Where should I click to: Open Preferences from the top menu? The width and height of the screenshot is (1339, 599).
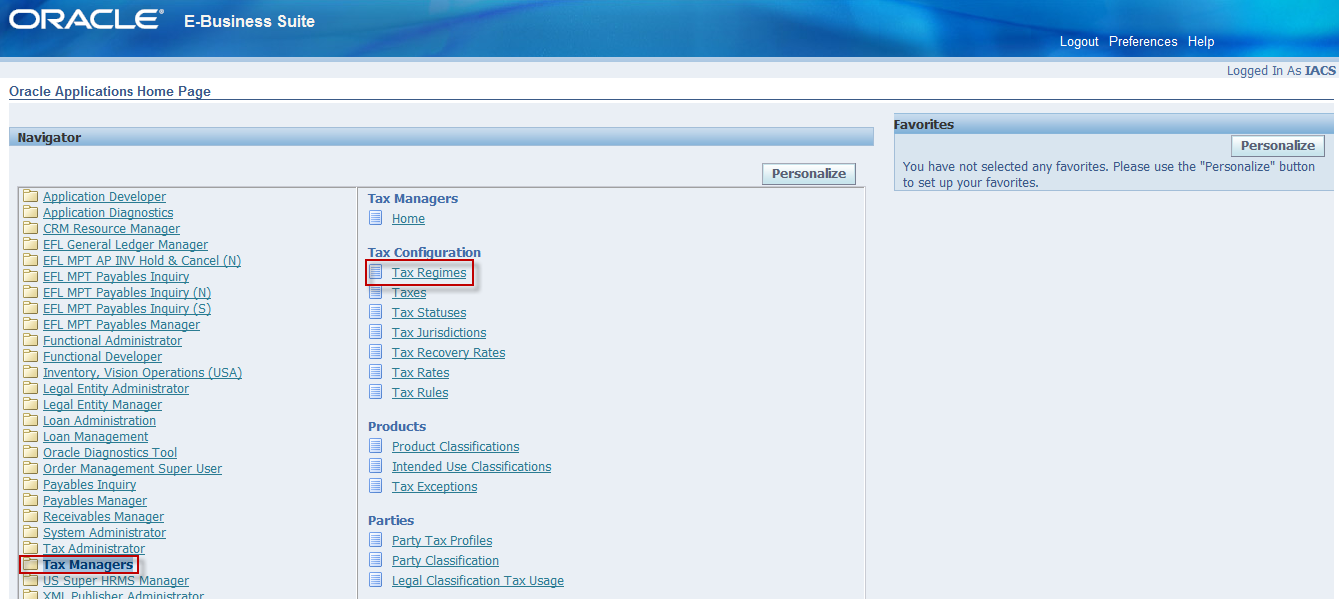click(1142, 41)
